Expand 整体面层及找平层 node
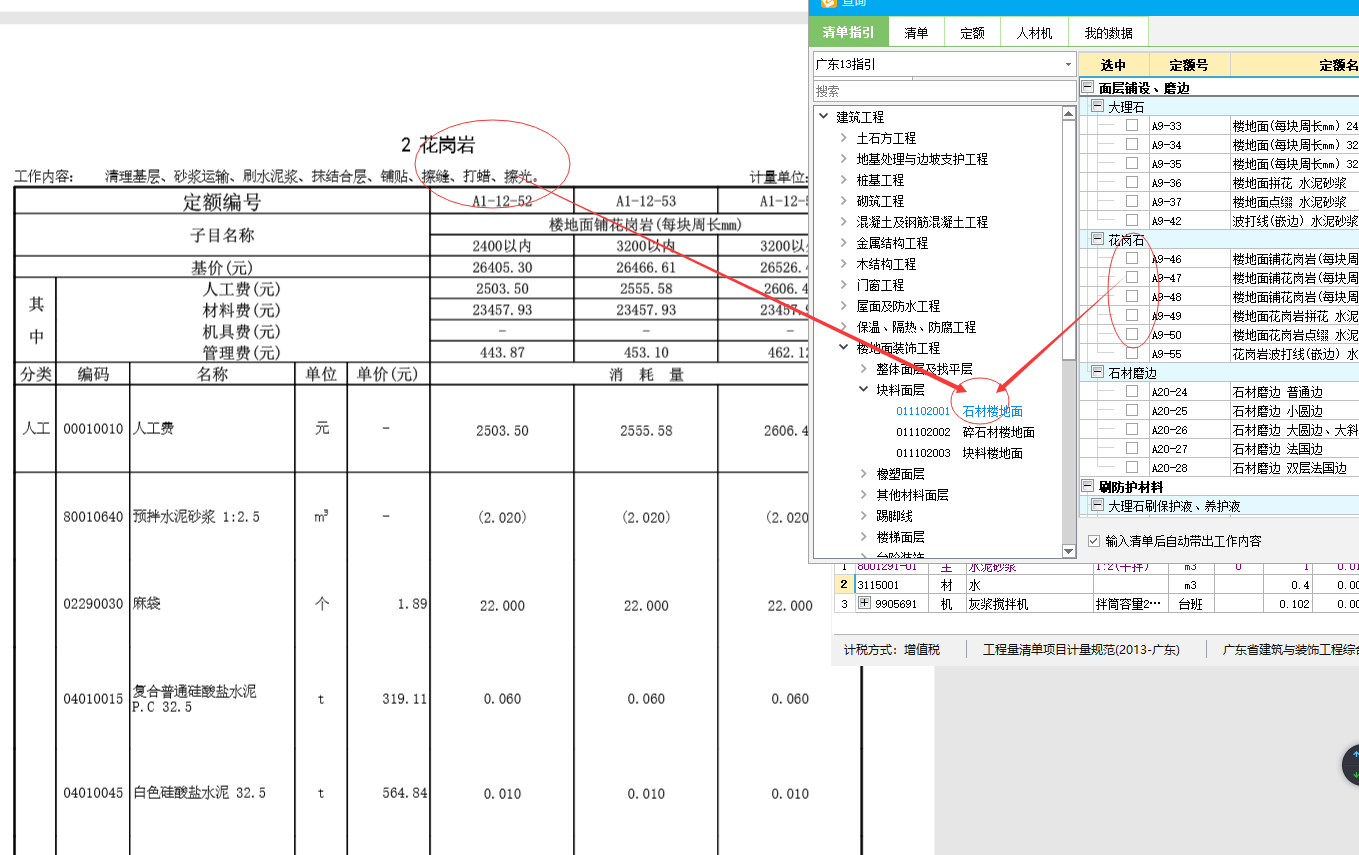The width and height of the screenshot is (1359, 855). [864, 369]
